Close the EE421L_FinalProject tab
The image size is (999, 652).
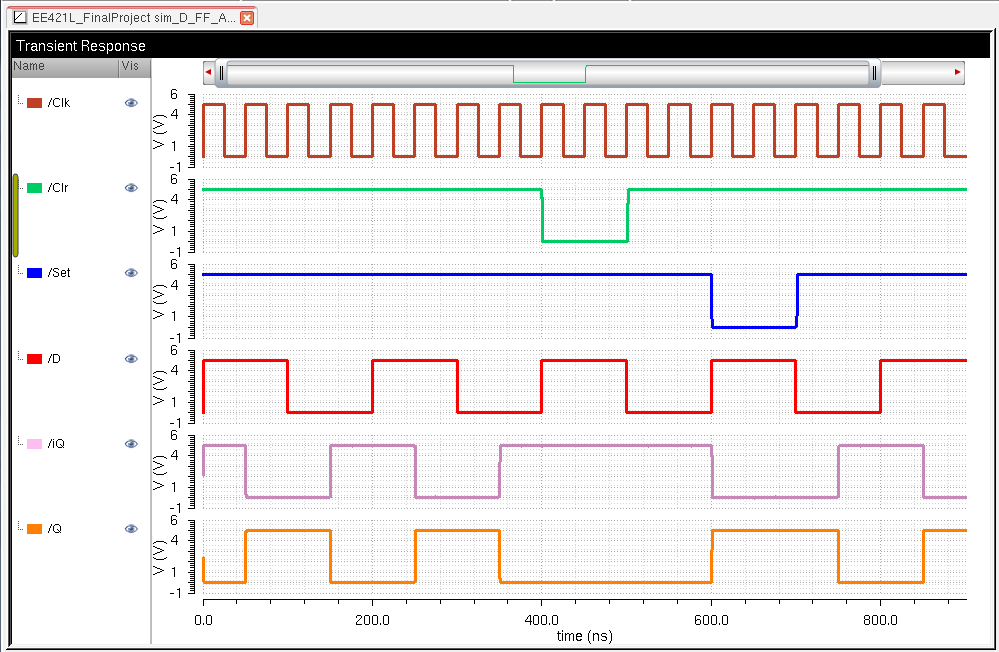[247, 18]
